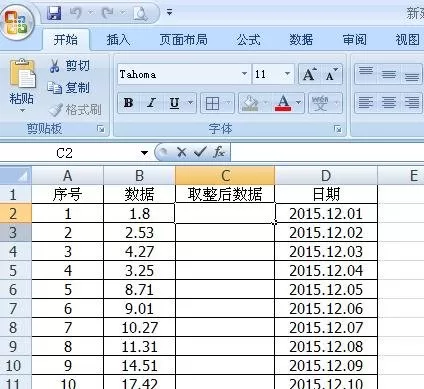Click the 文 phonetic guide icon
The width and height of the screenshot is (424, 389).
(320, 103)
